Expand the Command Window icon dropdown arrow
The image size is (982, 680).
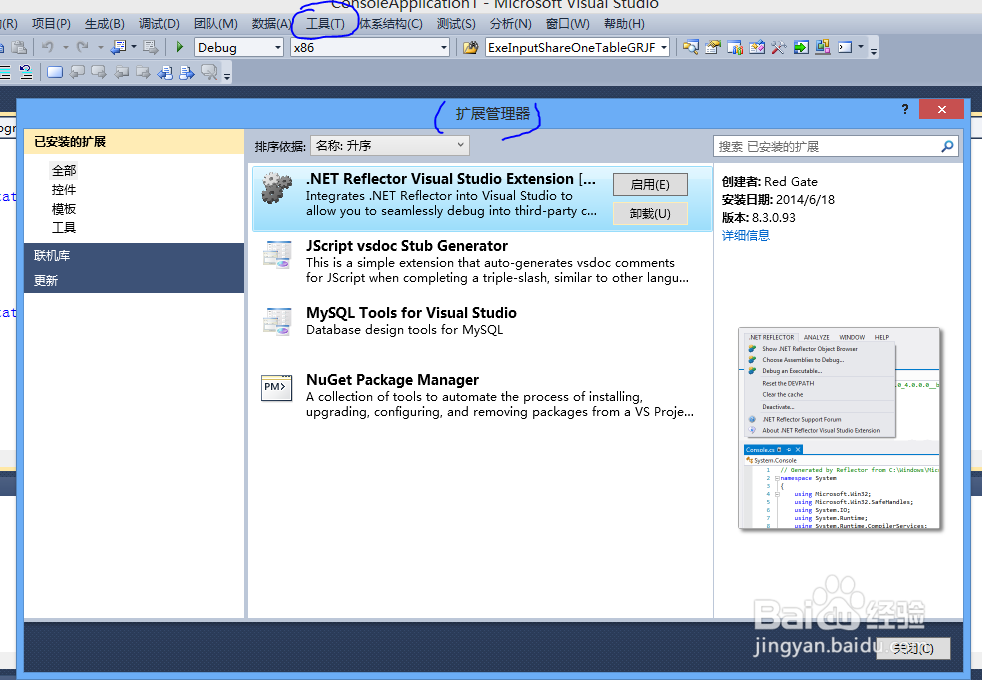(861, 47)
